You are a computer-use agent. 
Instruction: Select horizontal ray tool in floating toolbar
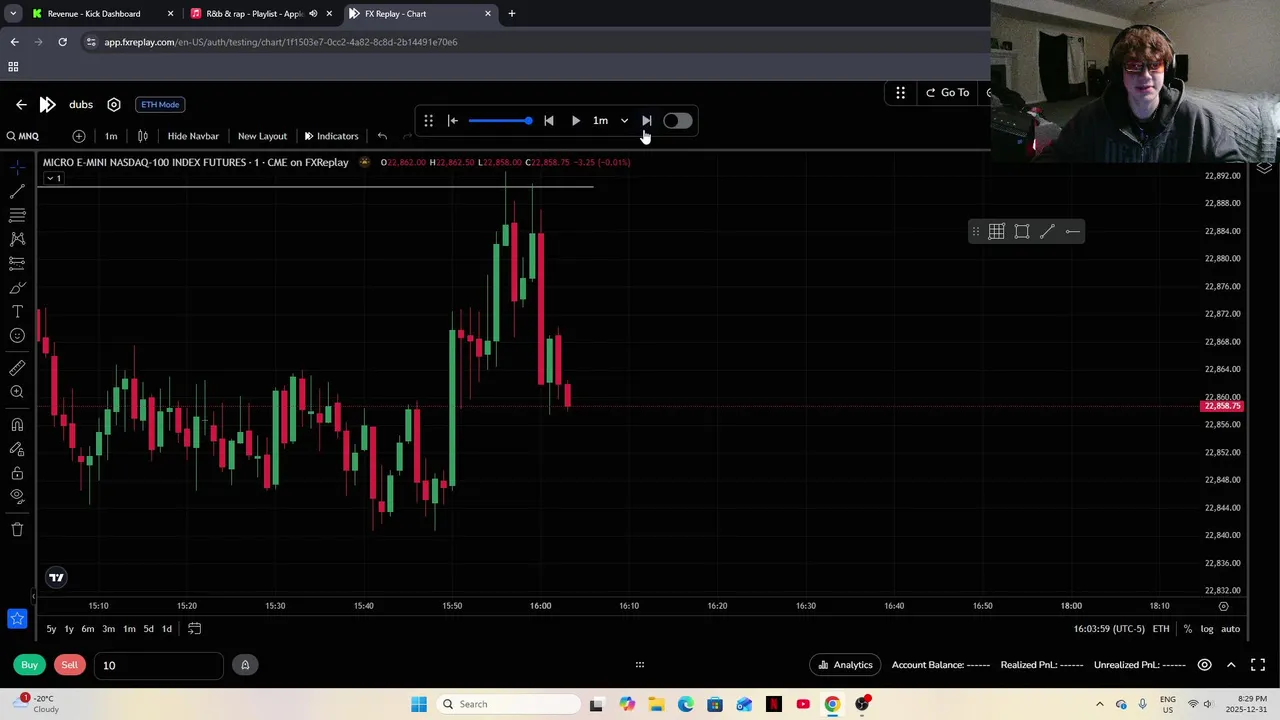pyautogui.click(x=1072, y=232)
